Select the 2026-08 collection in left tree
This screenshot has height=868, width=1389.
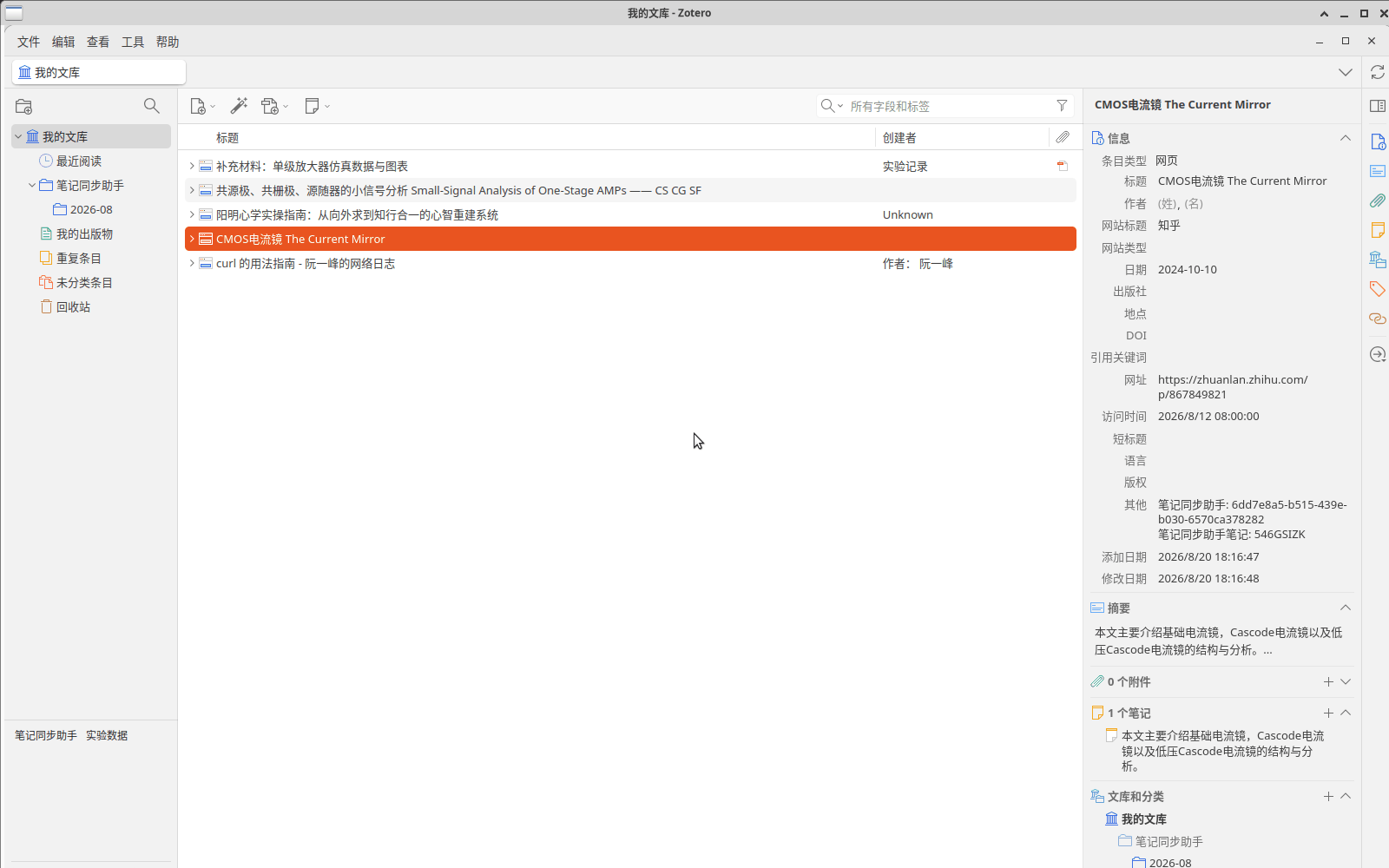pos(91,209)
